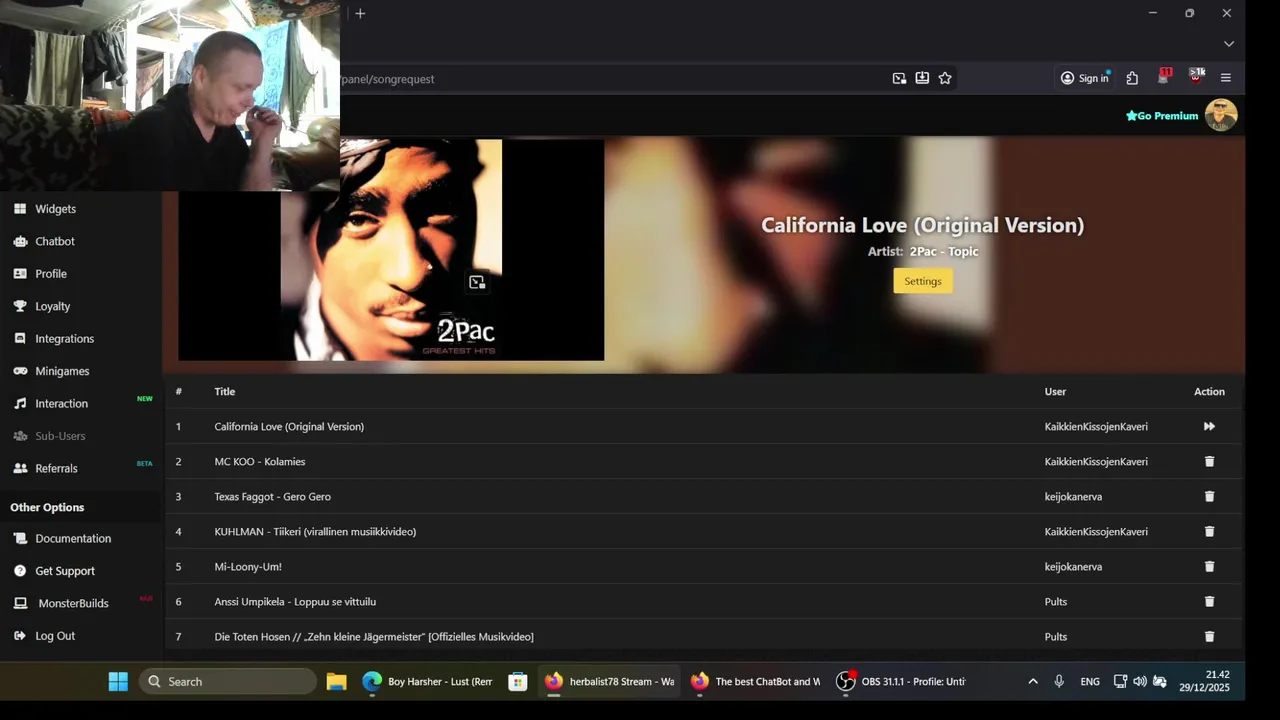The width and height of the screenshot is (1280, 720).
Task: Click Go Premium link
Action: 1162,116
